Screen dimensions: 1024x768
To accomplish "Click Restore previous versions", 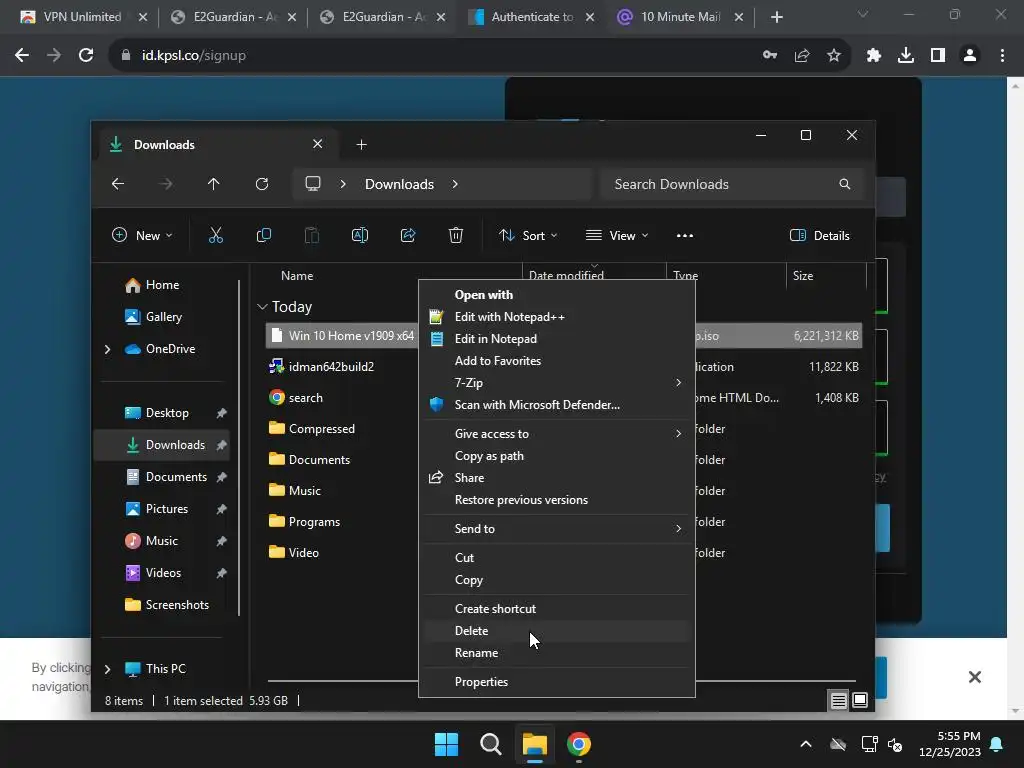I will [x=556, y=500].
